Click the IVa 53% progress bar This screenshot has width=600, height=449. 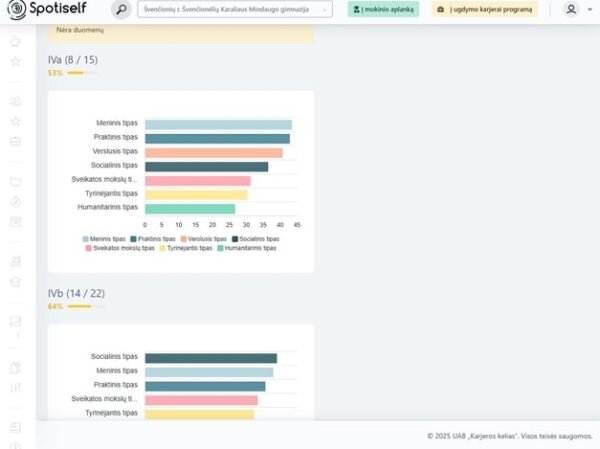75,73
